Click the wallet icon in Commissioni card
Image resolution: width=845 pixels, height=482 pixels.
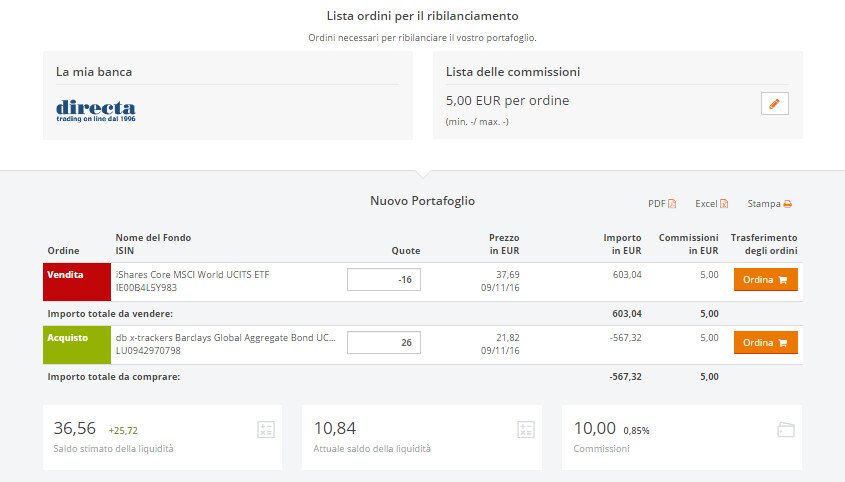[785, 430]
